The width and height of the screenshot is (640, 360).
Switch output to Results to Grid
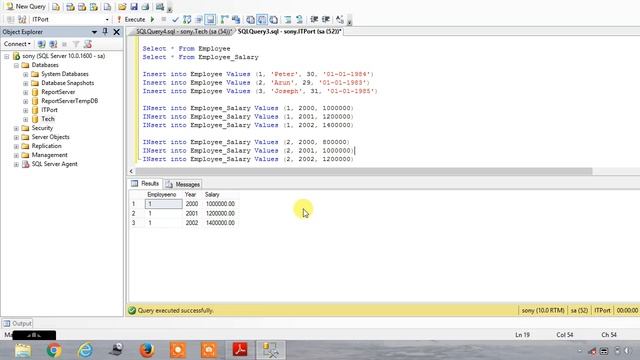click(x=262, y=20)
